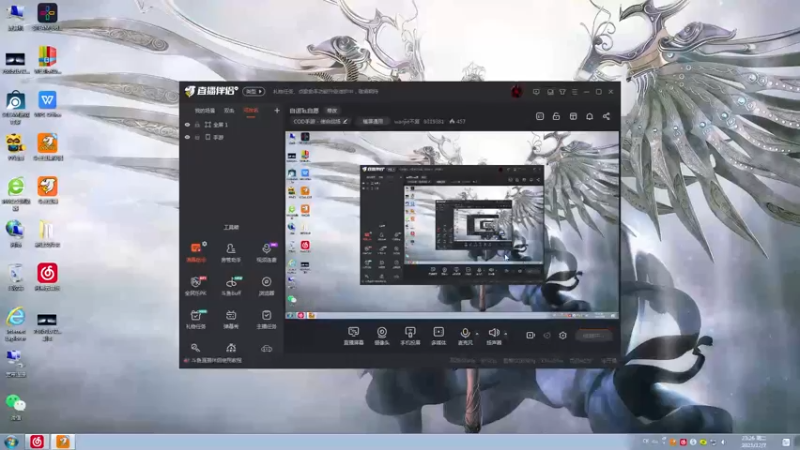Click the flame popularity count 457
Image resolution: width=800 pixels, height=450 pixels.
[457, 121]
